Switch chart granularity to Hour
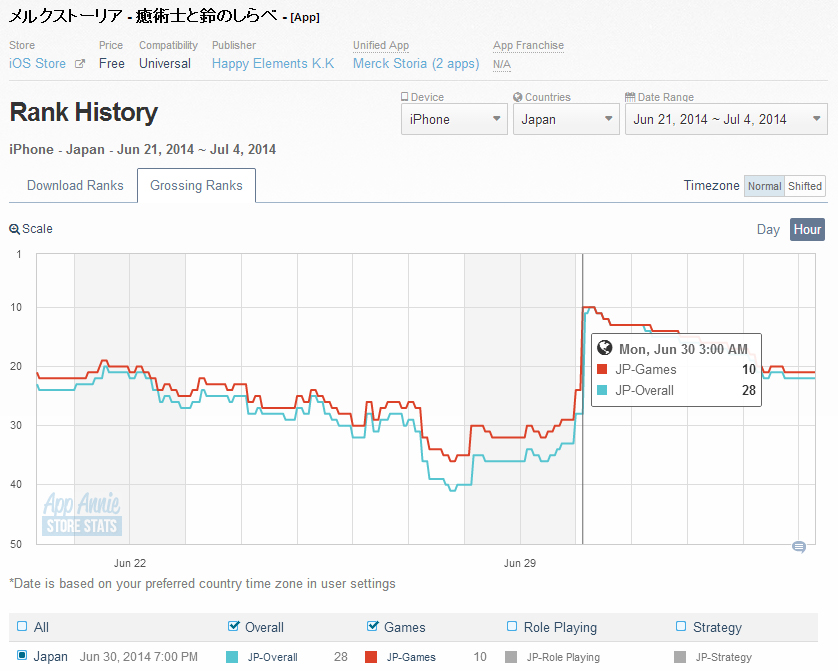Image resolution: width=838 pixels, height=671 pixels. click(807, 230)
